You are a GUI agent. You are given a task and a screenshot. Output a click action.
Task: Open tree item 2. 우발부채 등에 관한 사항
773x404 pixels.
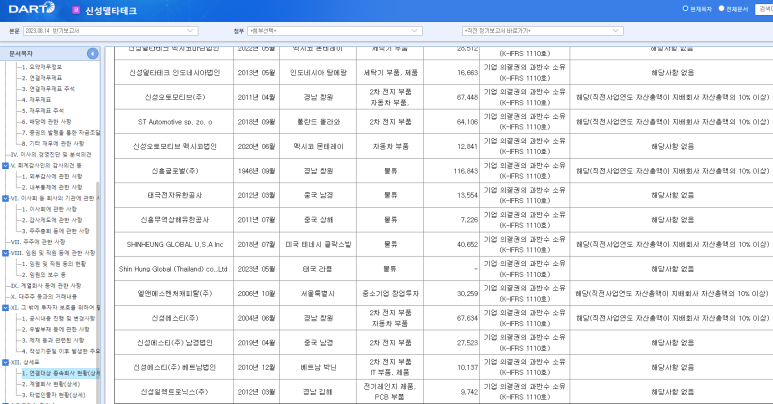55,329
